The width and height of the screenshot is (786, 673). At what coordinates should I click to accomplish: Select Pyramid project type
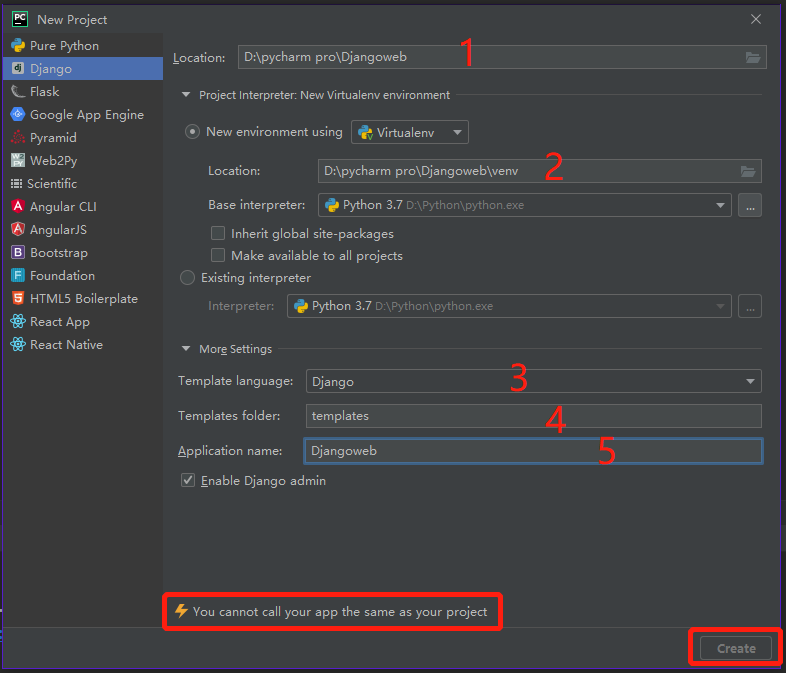[x=83, y=138]
